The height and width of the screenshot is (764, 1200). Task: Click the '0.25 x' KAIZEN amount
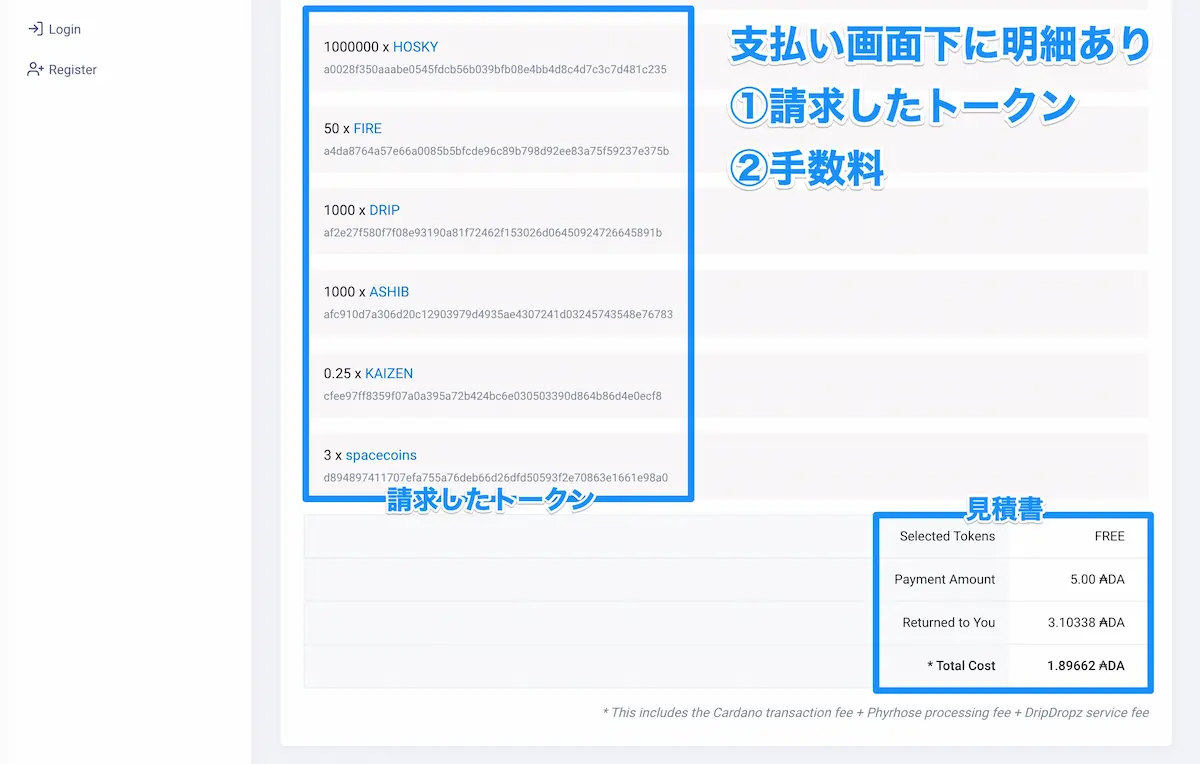343,374
